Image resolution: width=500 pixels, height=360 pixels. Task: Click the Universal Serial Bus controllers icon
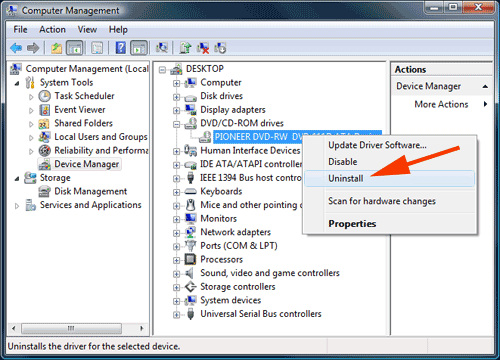coord(190,314)
